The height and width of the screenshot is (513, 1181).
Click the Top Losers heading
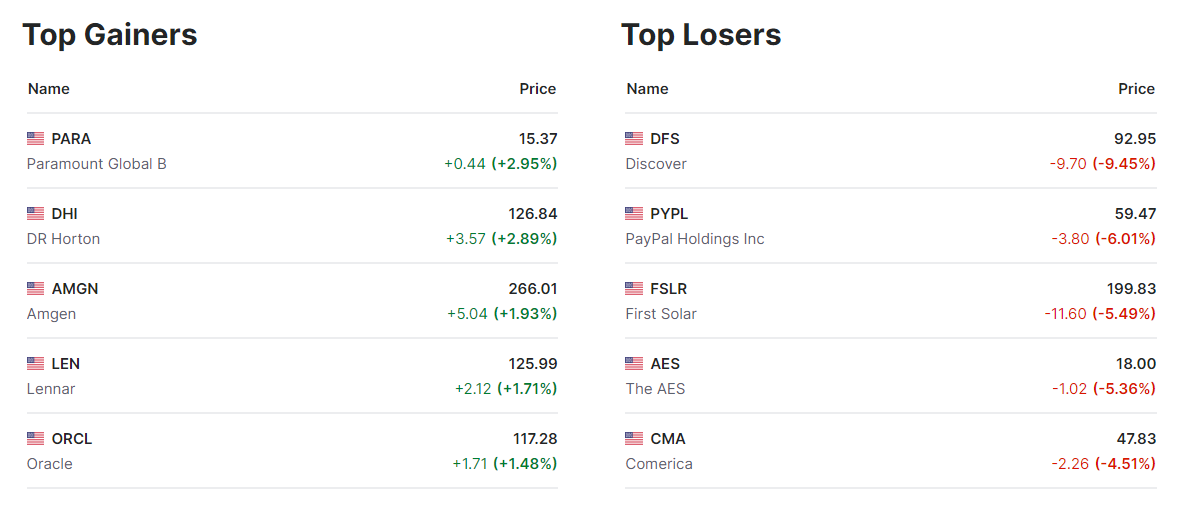click(701, 35)
